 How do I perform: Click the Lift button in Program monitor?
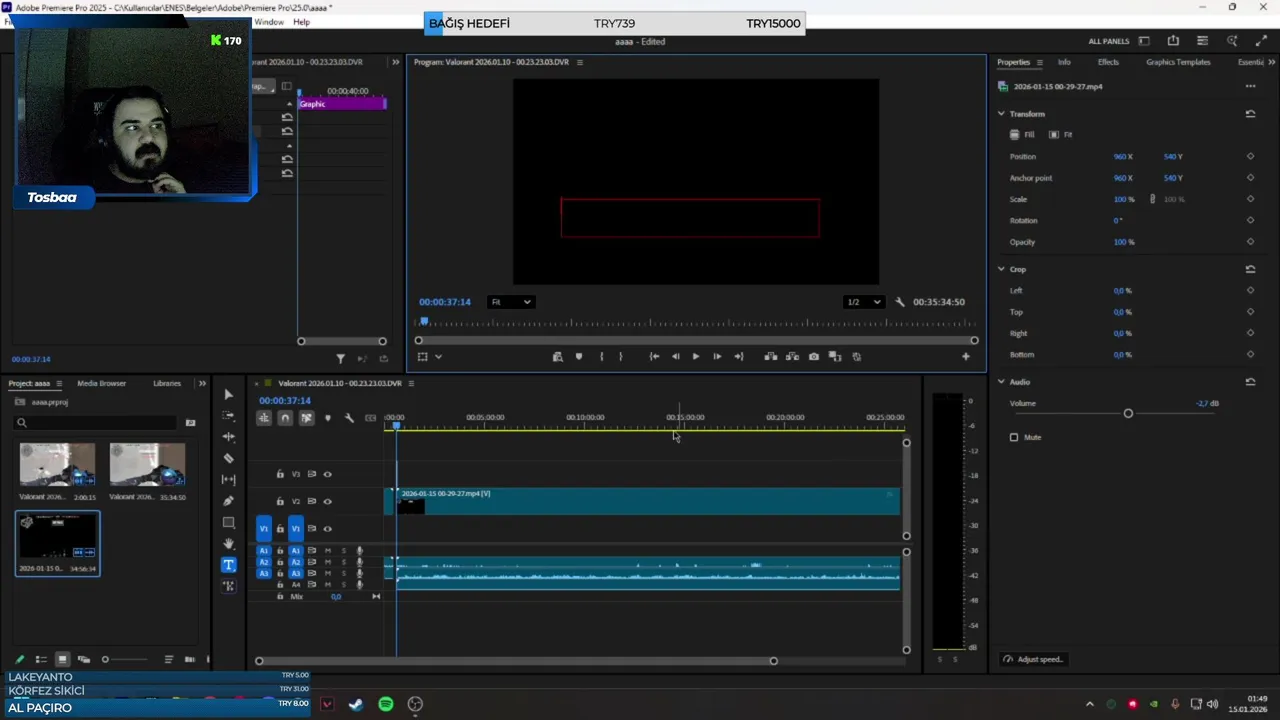click(x=771, y=357)
